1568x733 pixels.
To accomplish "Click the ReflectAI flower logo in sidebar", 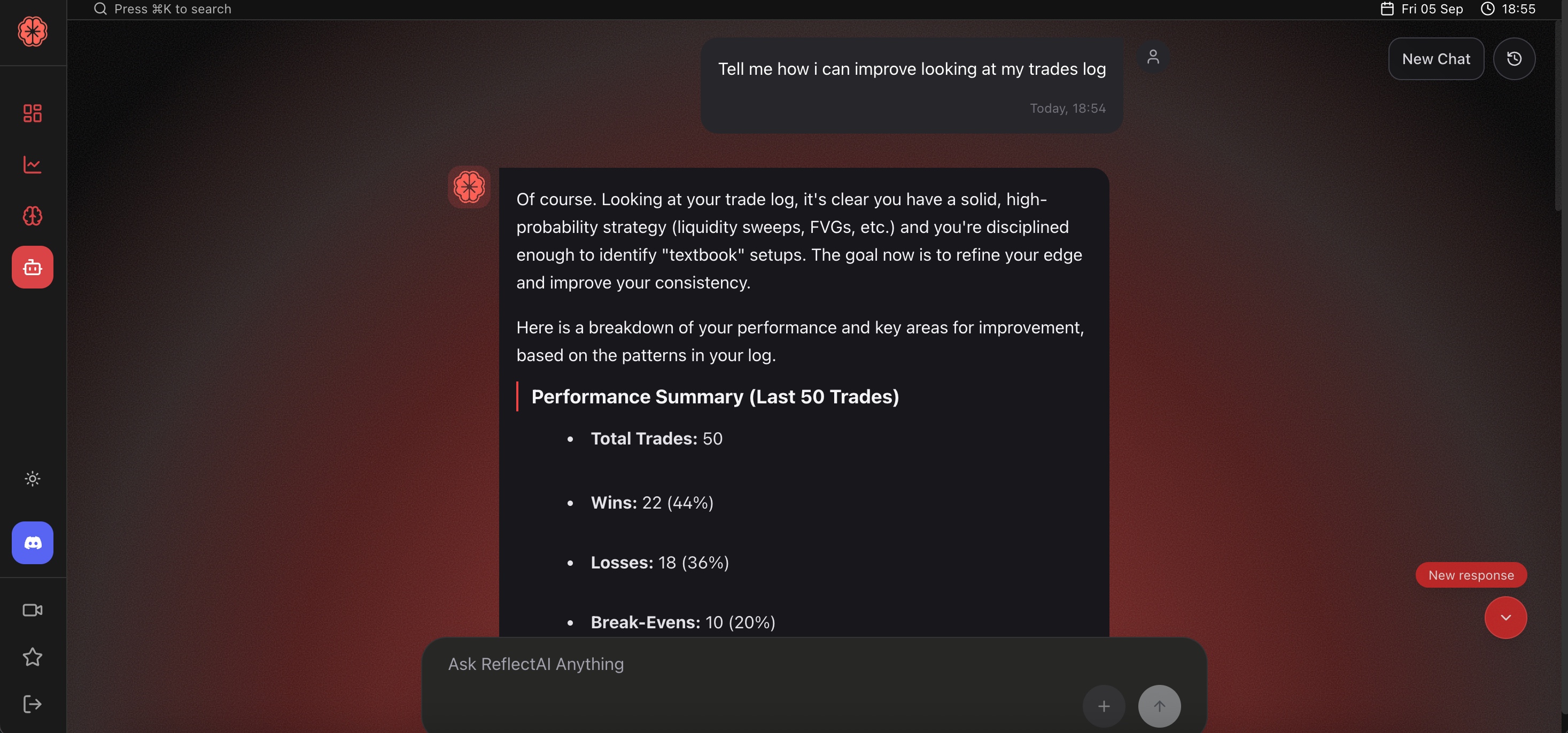I will pyautogui.click(x=32, y=32).
